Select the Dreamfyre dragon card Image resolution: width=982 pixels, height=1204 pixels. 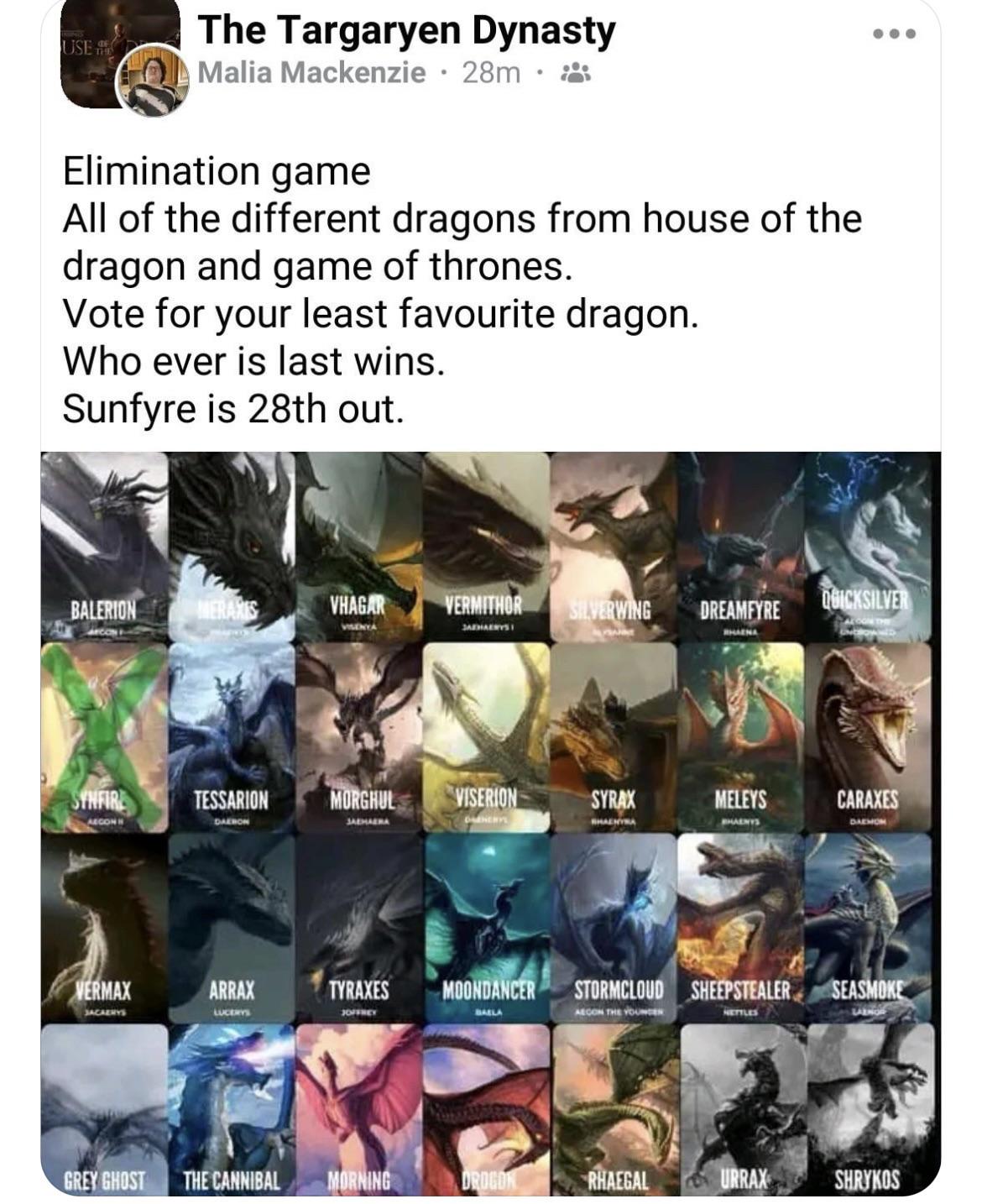coord(740,547)
